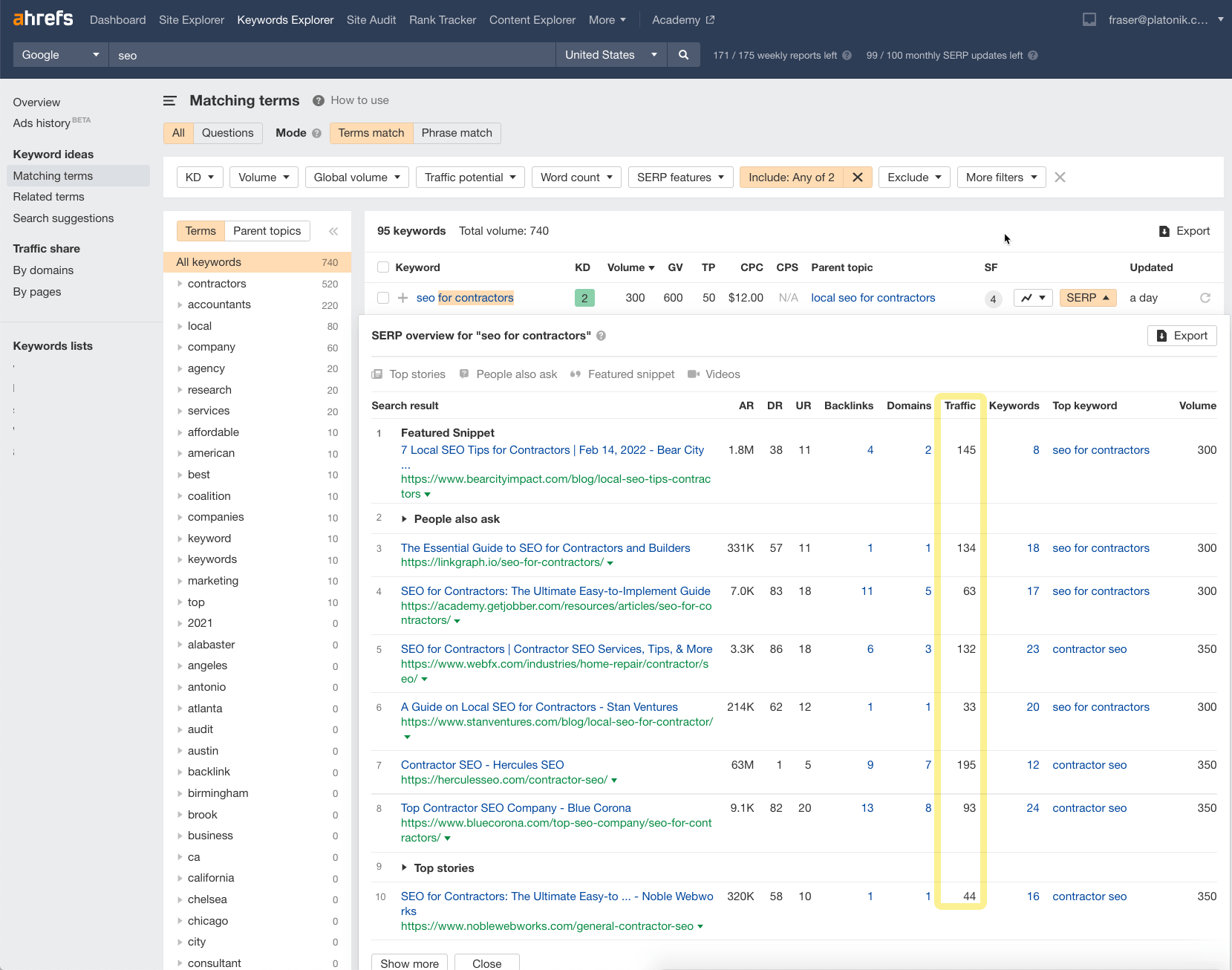1232x970 pixels.
Task: Open the United States country dropdown
Action: click(x=610, y=54)
